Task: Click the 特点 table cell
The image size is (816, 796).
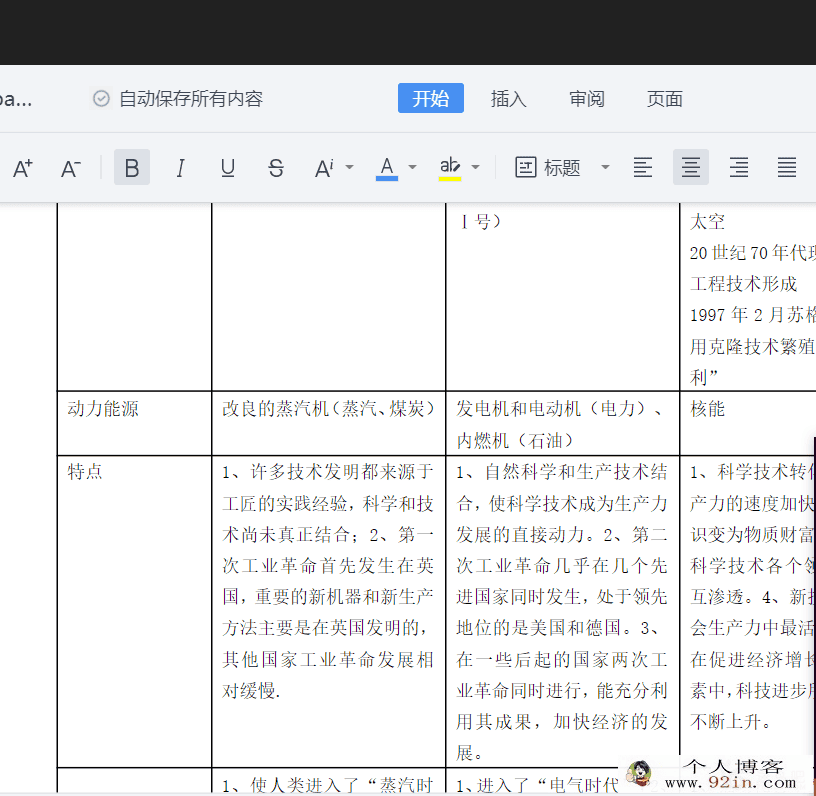Action: 134,611
